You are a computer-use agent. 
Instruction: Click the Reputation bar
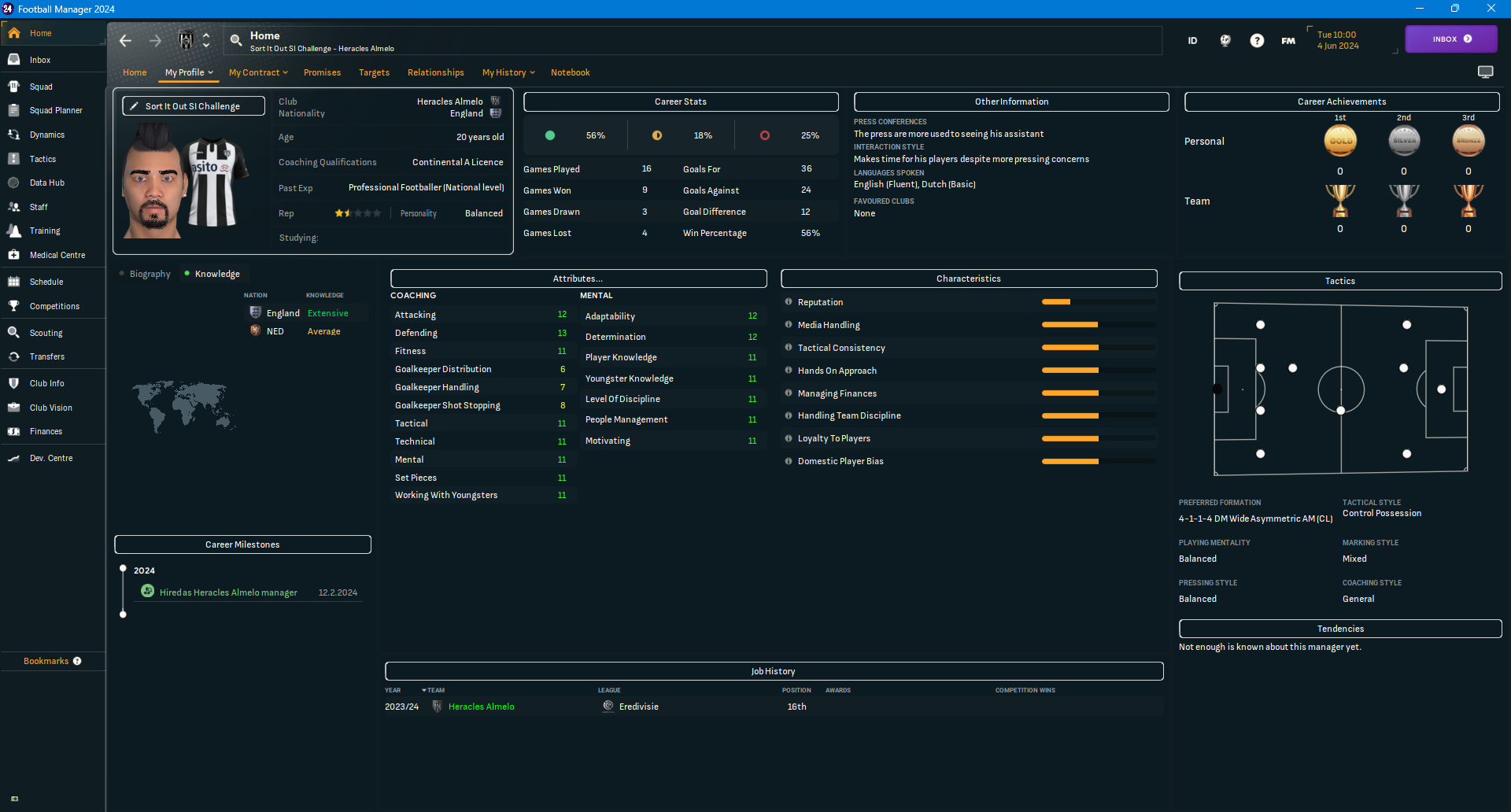(x=1099, y=302)
